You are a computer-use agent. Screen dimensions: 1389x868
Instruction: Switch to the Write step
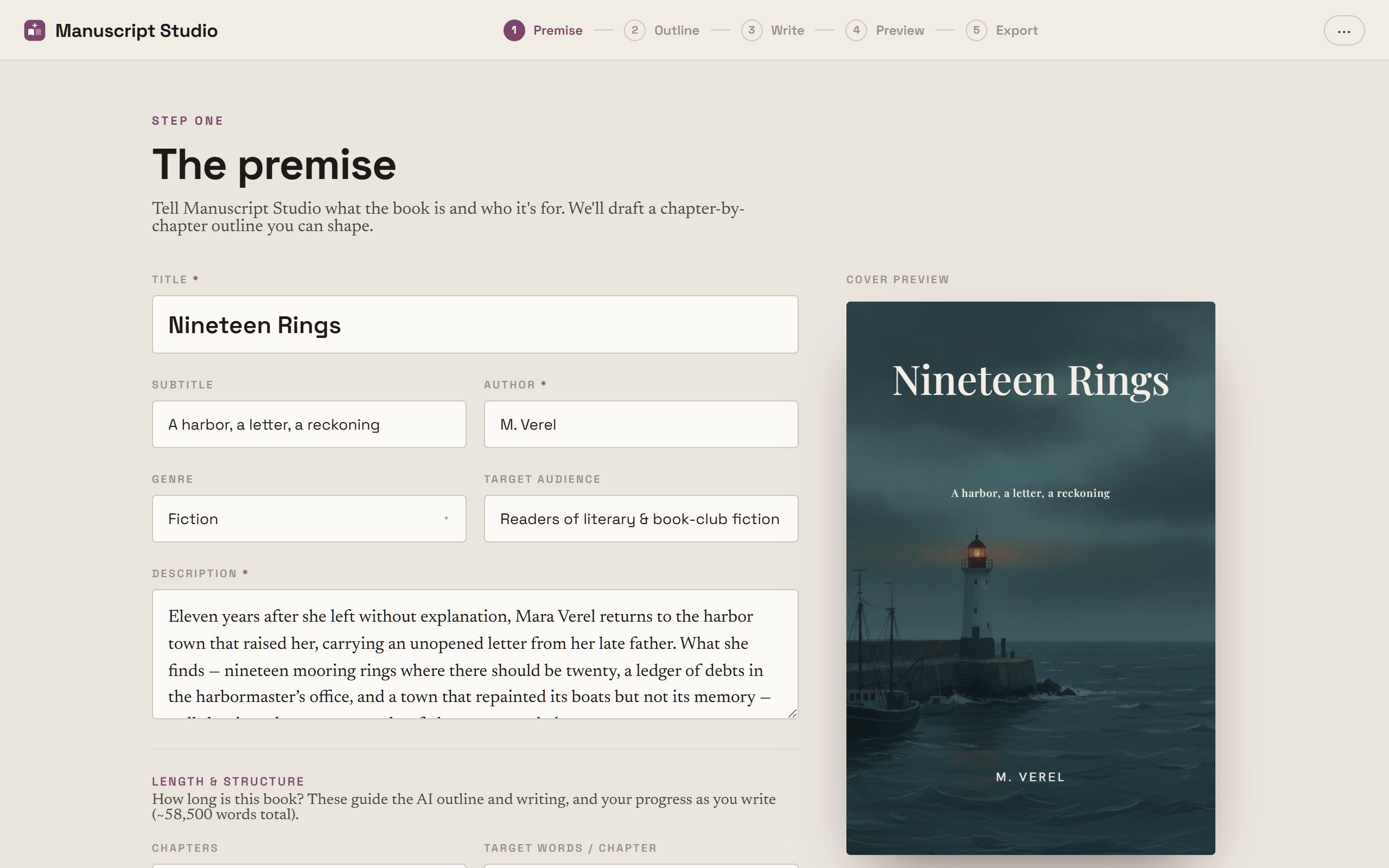[x=773, y=30]
